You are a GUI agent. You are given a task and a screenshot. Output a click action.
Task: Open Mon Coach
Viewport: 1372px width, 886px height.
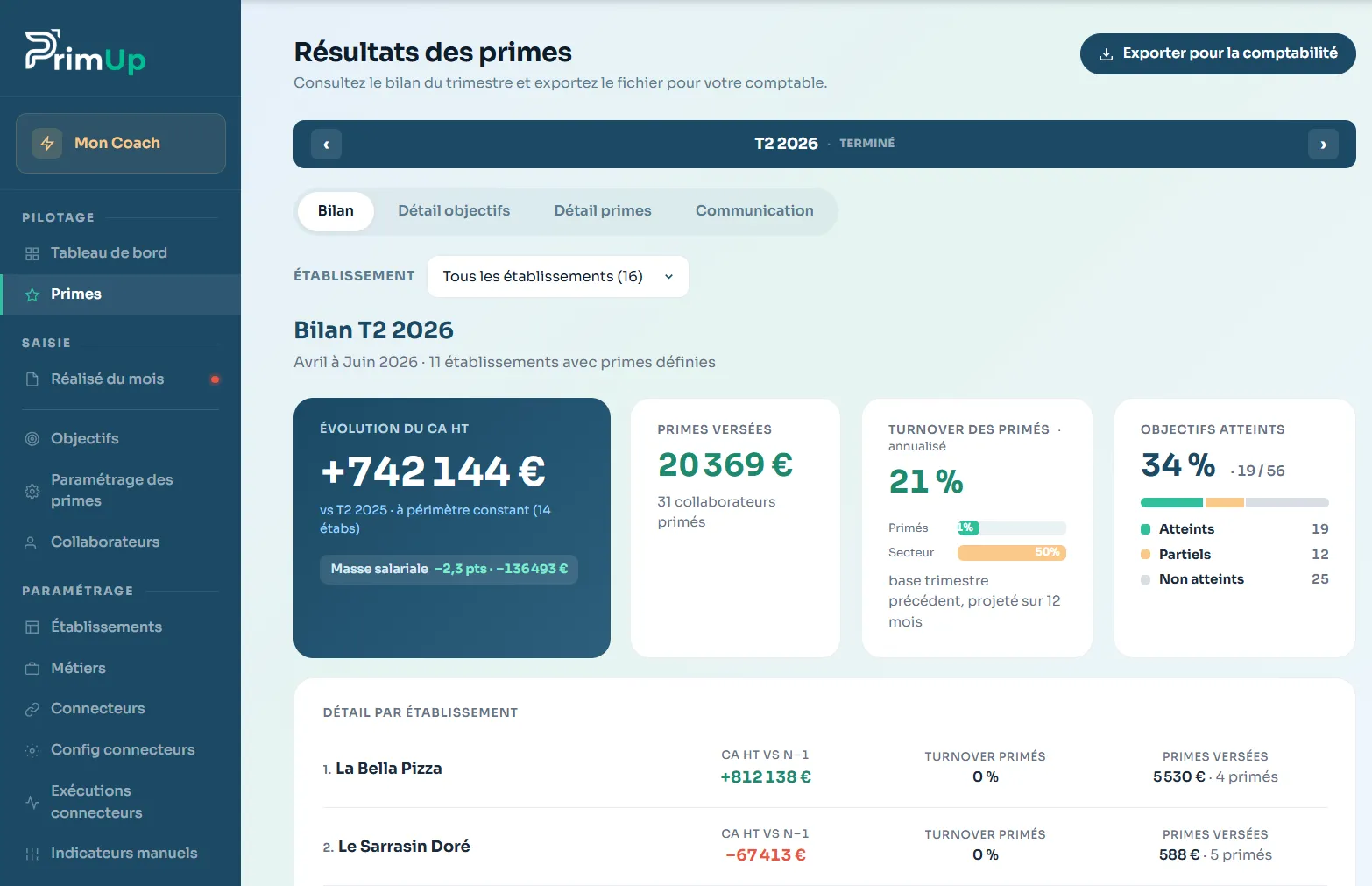121,143
